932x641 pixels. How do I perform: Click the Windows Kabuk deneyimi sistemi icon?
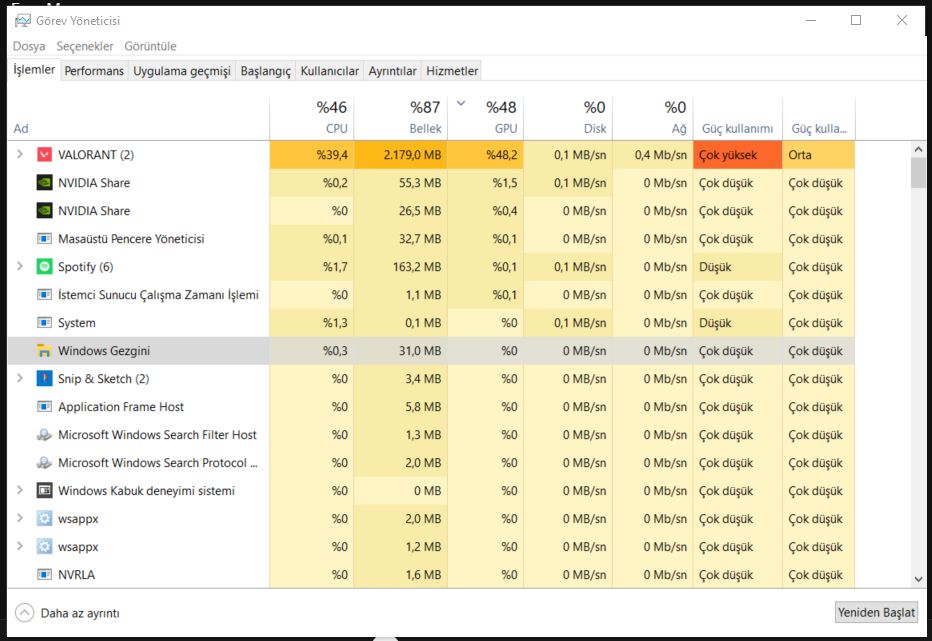coord(44,491)
